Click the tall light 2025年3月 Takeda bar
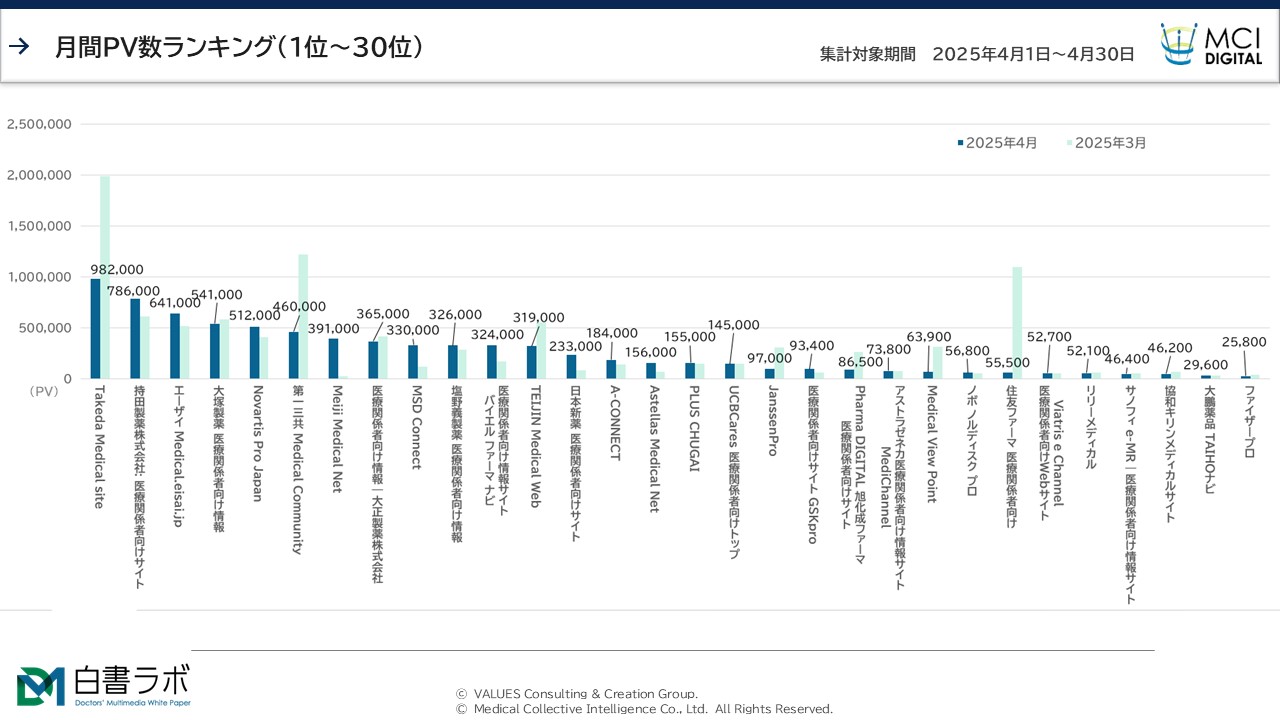Viewport: 1280px width, 720px height. coord(105,277)
